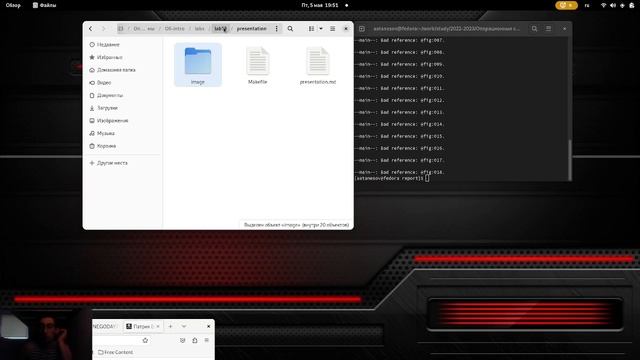This screenshot has width=640, height=360.
Task: Click the 'presentation' path bar segment
Action: tap(251, 29)
